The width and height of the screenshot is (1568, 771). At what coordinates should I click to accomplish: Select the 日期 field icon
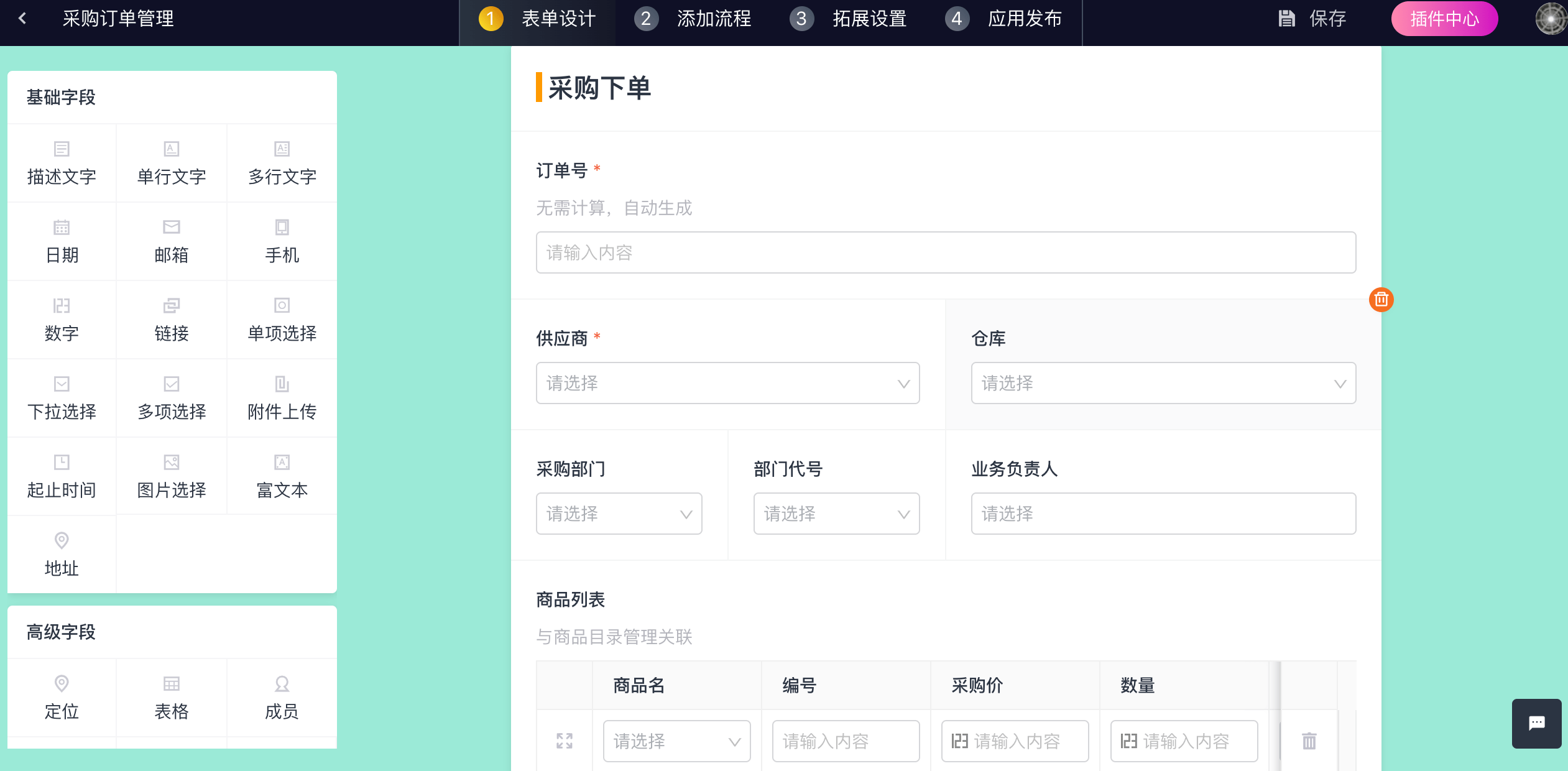pyautogui.click(x=62, y=228)
